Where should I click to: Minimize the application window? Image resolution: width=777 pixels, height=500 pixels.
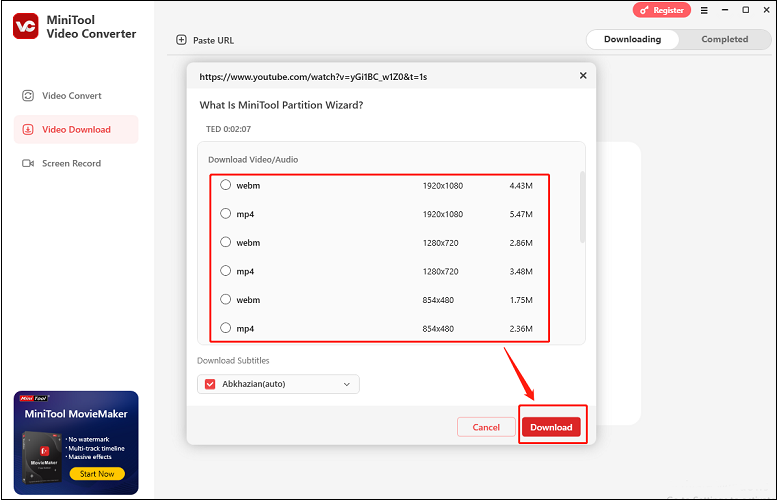tap(725, 10)
